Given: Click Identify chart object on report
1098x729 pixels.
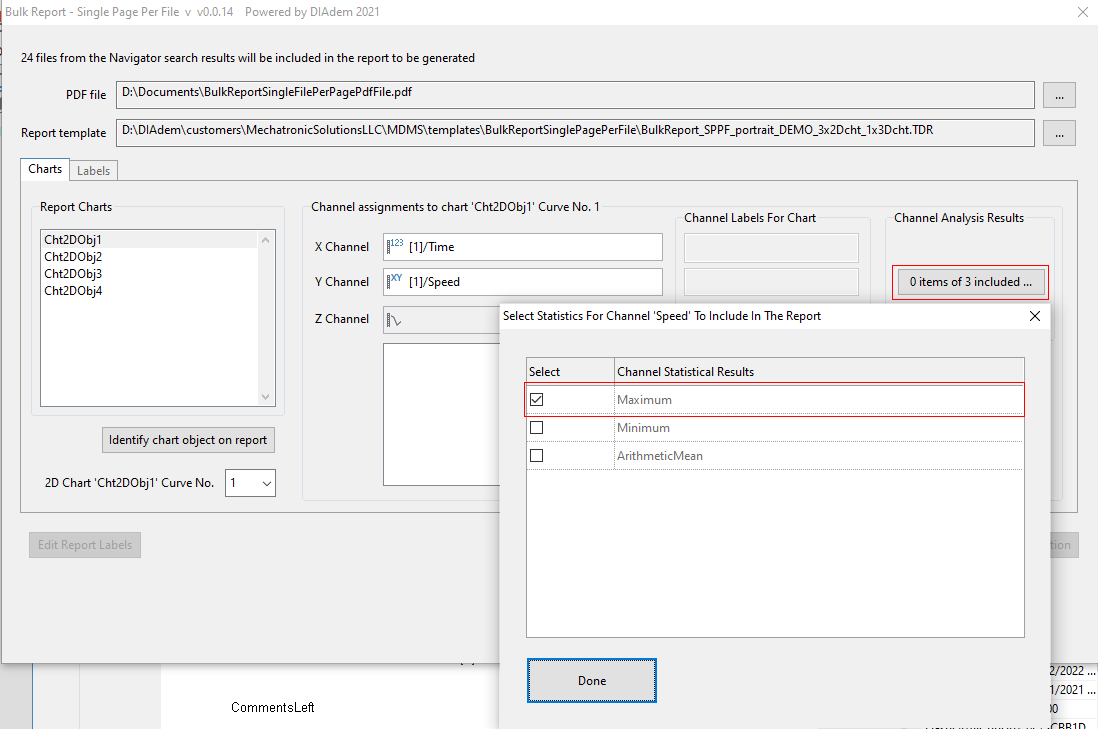Looking at the screenshot, I should click(188, 440).
